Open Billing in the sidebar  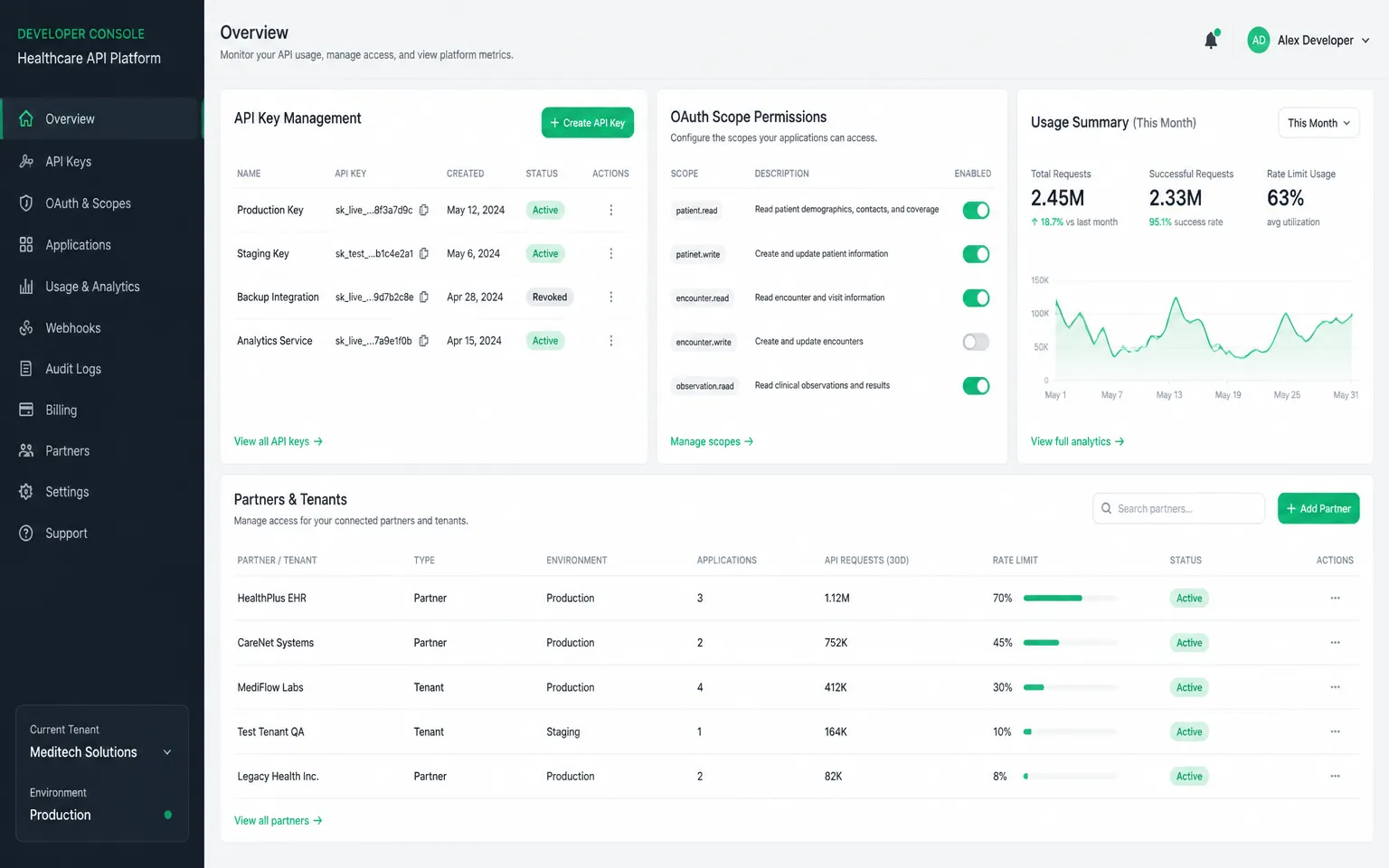click(x=101, y=410)
